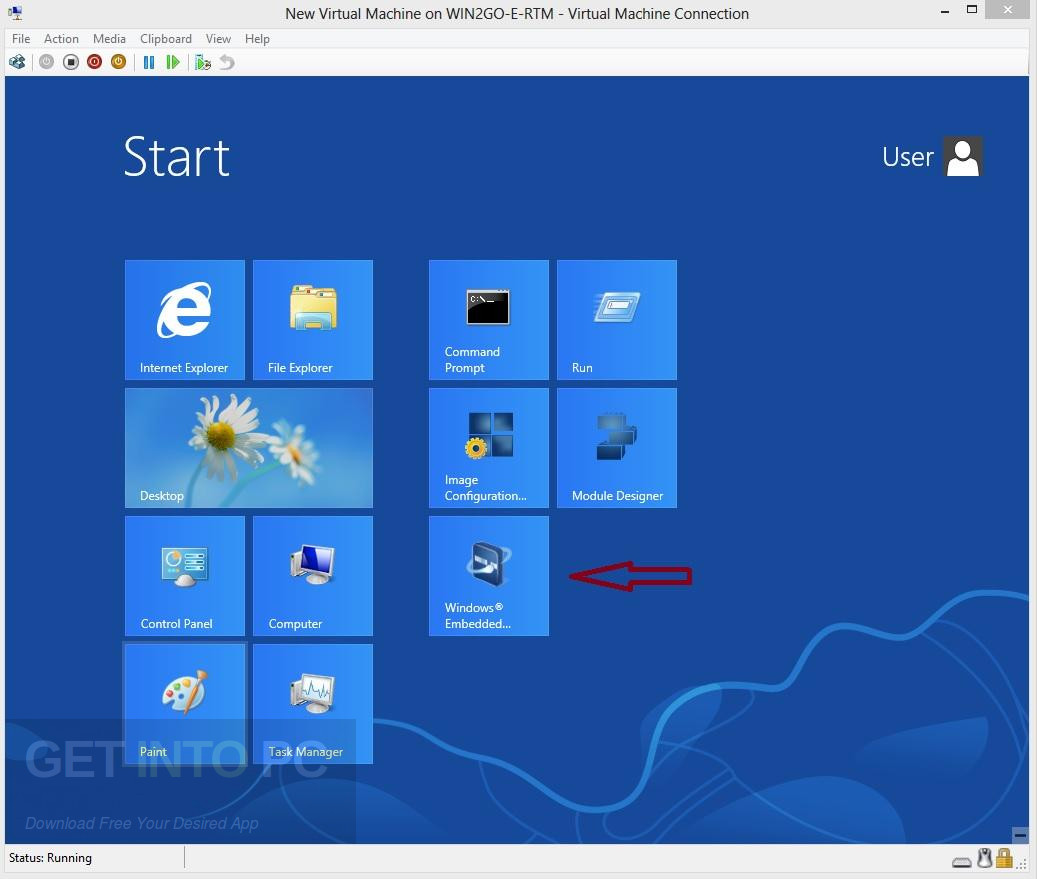Click the keyboard icon in the status bar
Viewport: 1037px width, 879px height.
tap(962, 861)
